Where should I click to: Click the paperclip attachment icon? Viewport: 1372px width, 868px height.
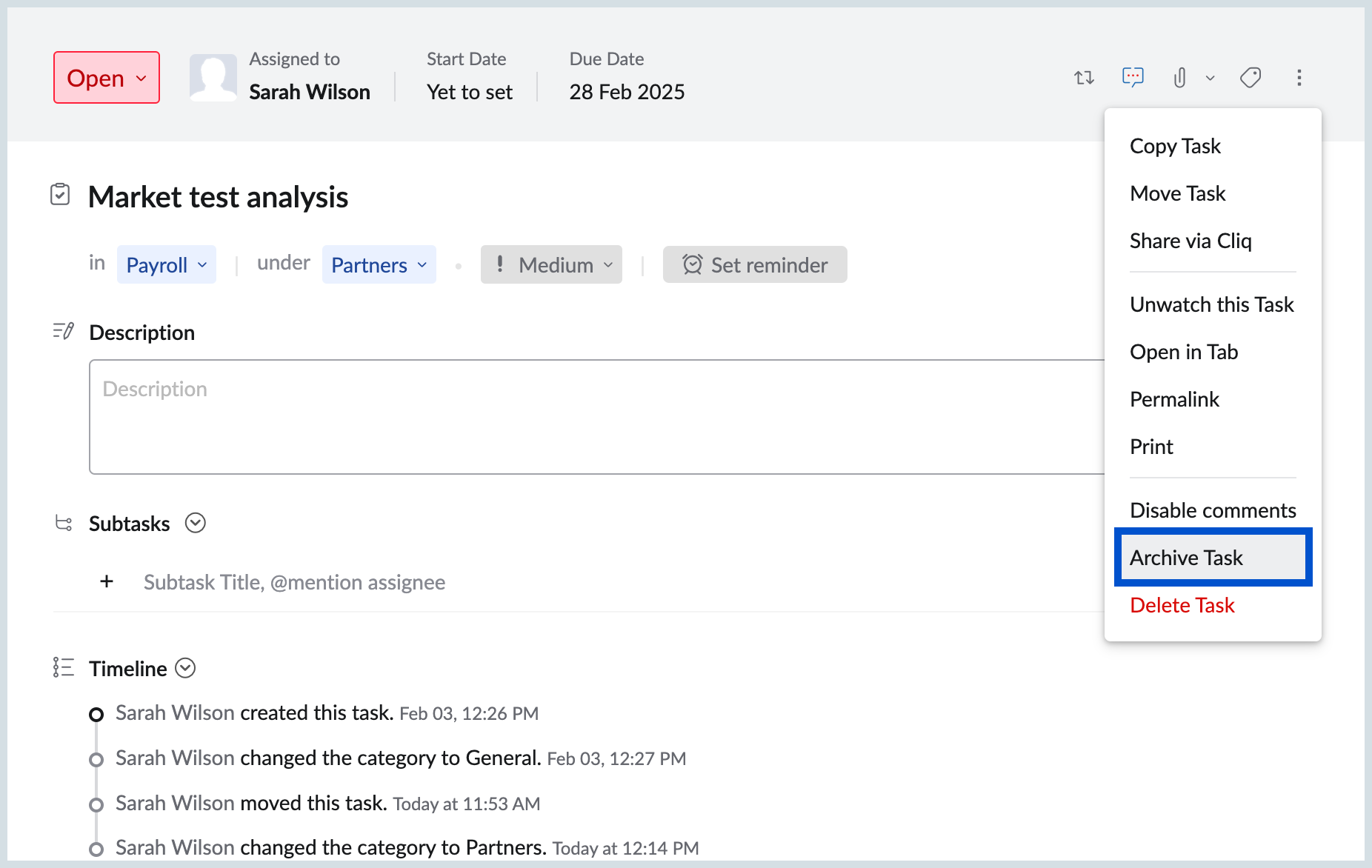[x=1179, y=78]
